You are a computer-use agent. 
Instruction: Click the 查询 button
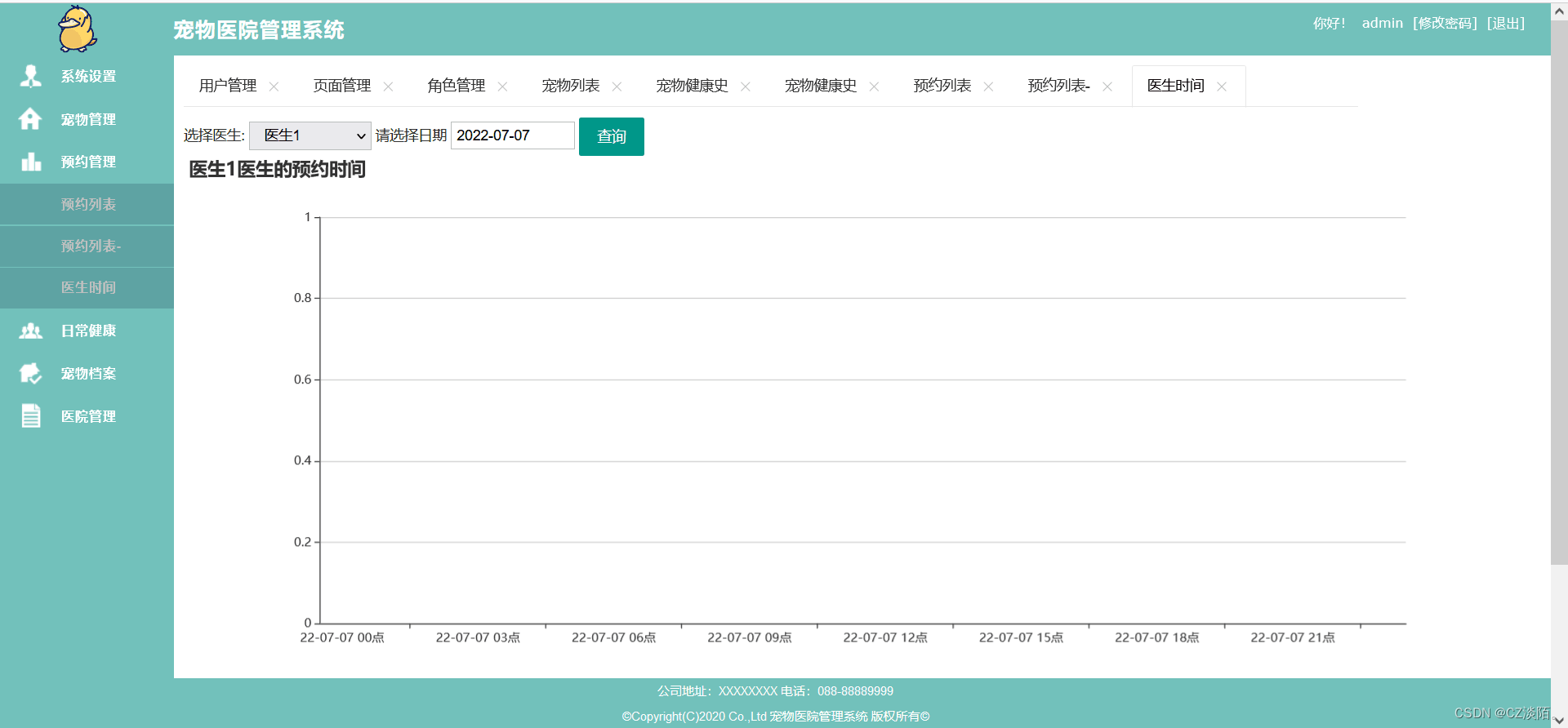tap(612, 136)
